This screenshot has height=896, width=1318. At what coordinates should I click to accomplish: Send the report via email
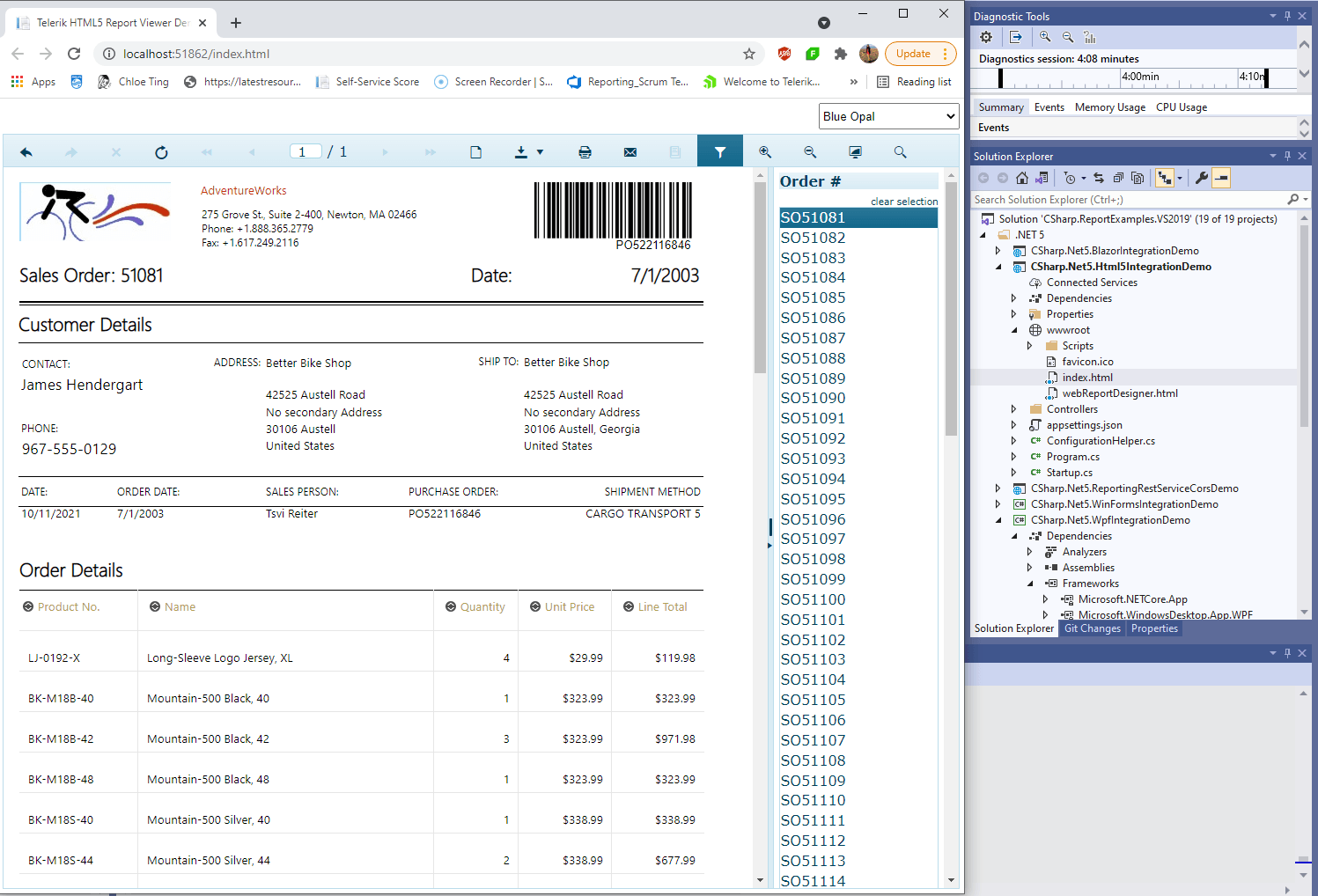click(630, 151)
